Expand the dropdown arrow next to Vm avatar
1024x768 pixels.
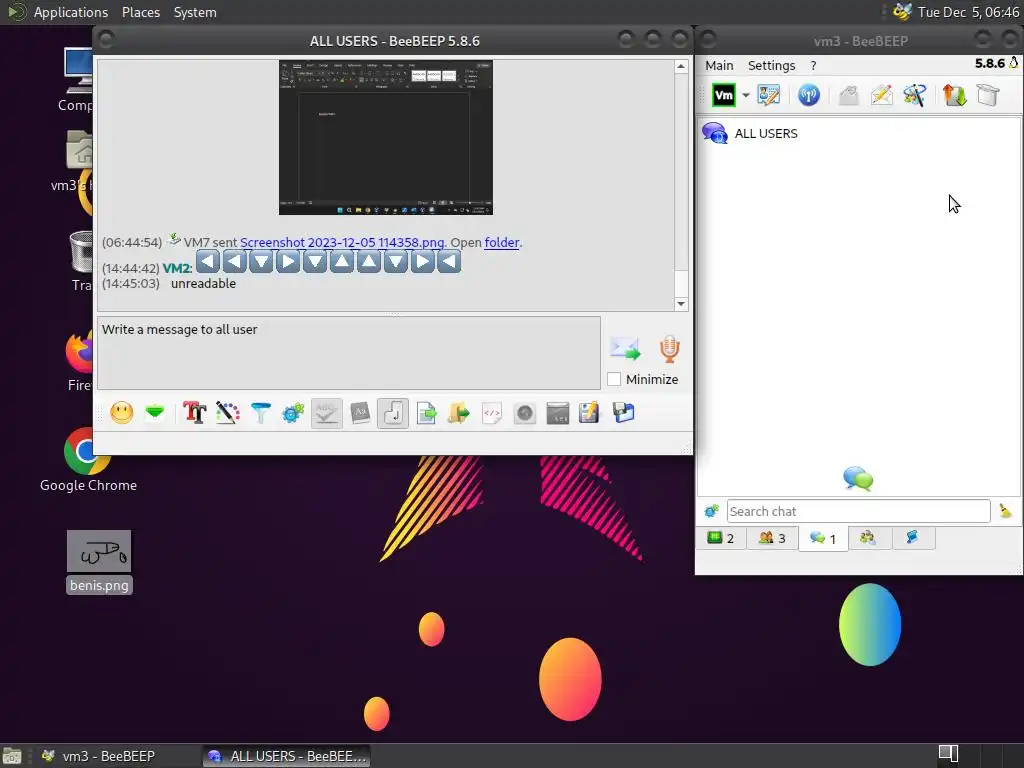pyautogui.click(x=745, y=95)
